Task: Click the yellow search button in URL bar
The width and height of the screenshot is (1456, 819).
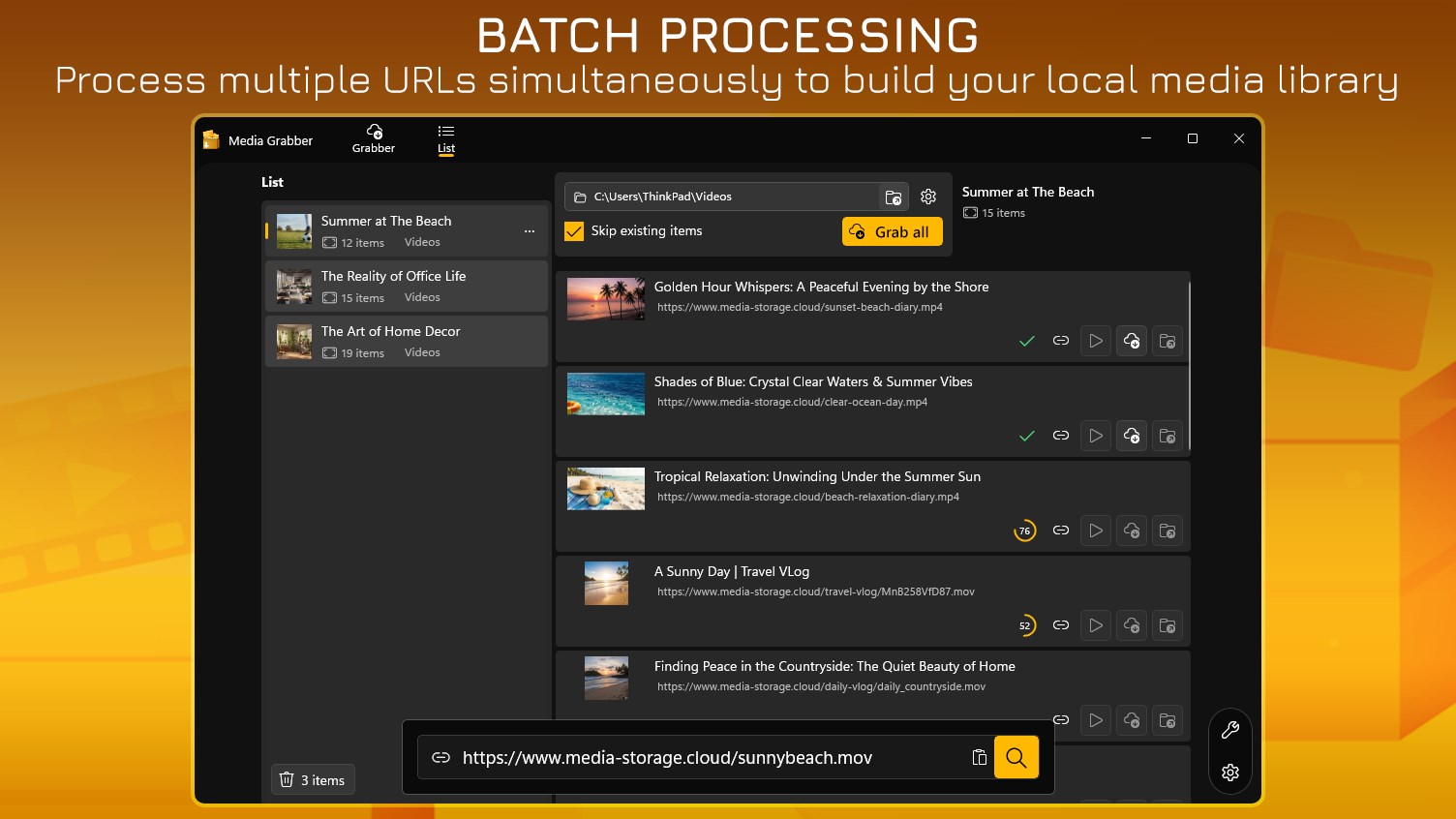Action: (x=1016, y=757)
